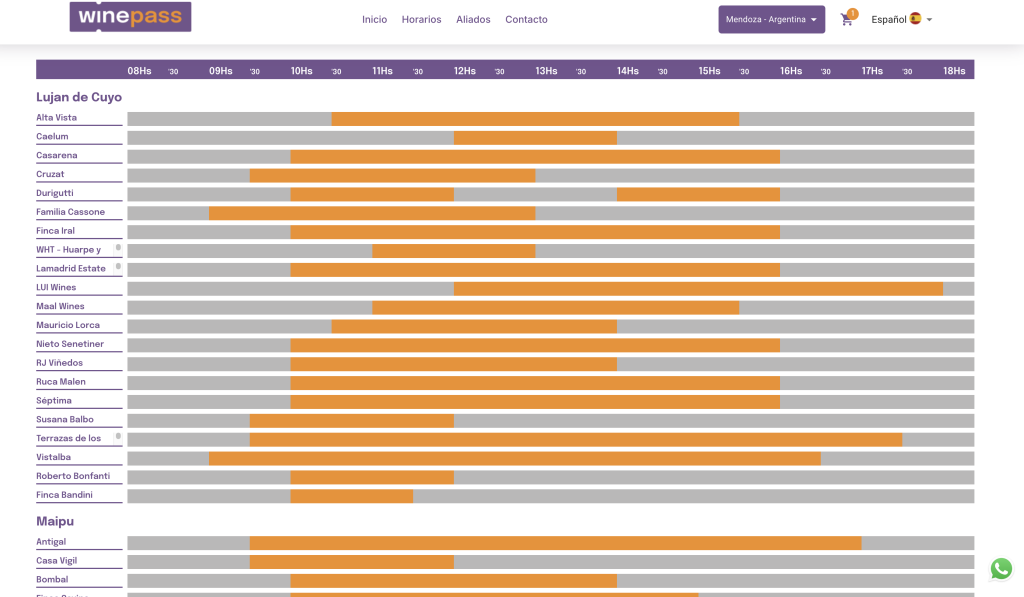Click the 12Hs marker in the timeline header

(x=464, y=71)
